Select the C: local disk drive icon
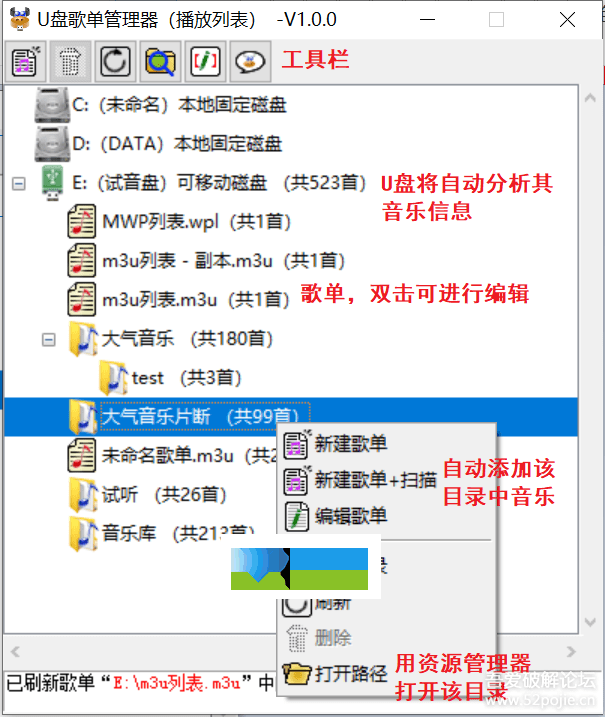 [x=52, y=105]
